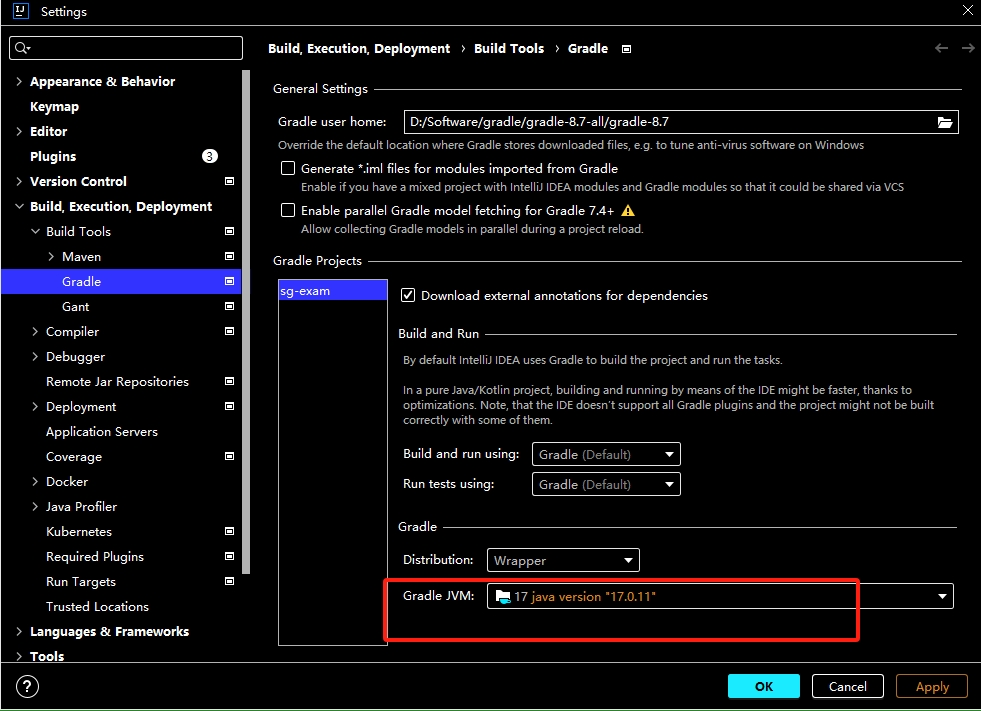Expand the Docker node
Image resolution: width=981 pixels, height=711 pixels.
[x=35, y=482]
